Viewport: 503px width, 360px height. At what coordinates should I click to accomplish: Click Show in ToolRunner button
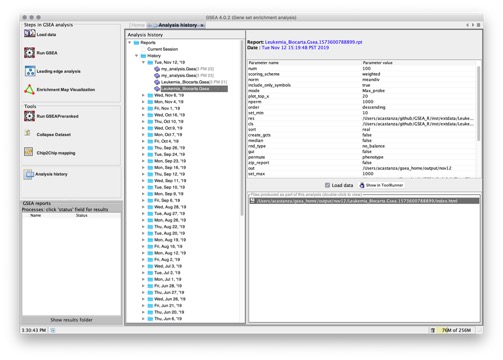click(382, 185)
